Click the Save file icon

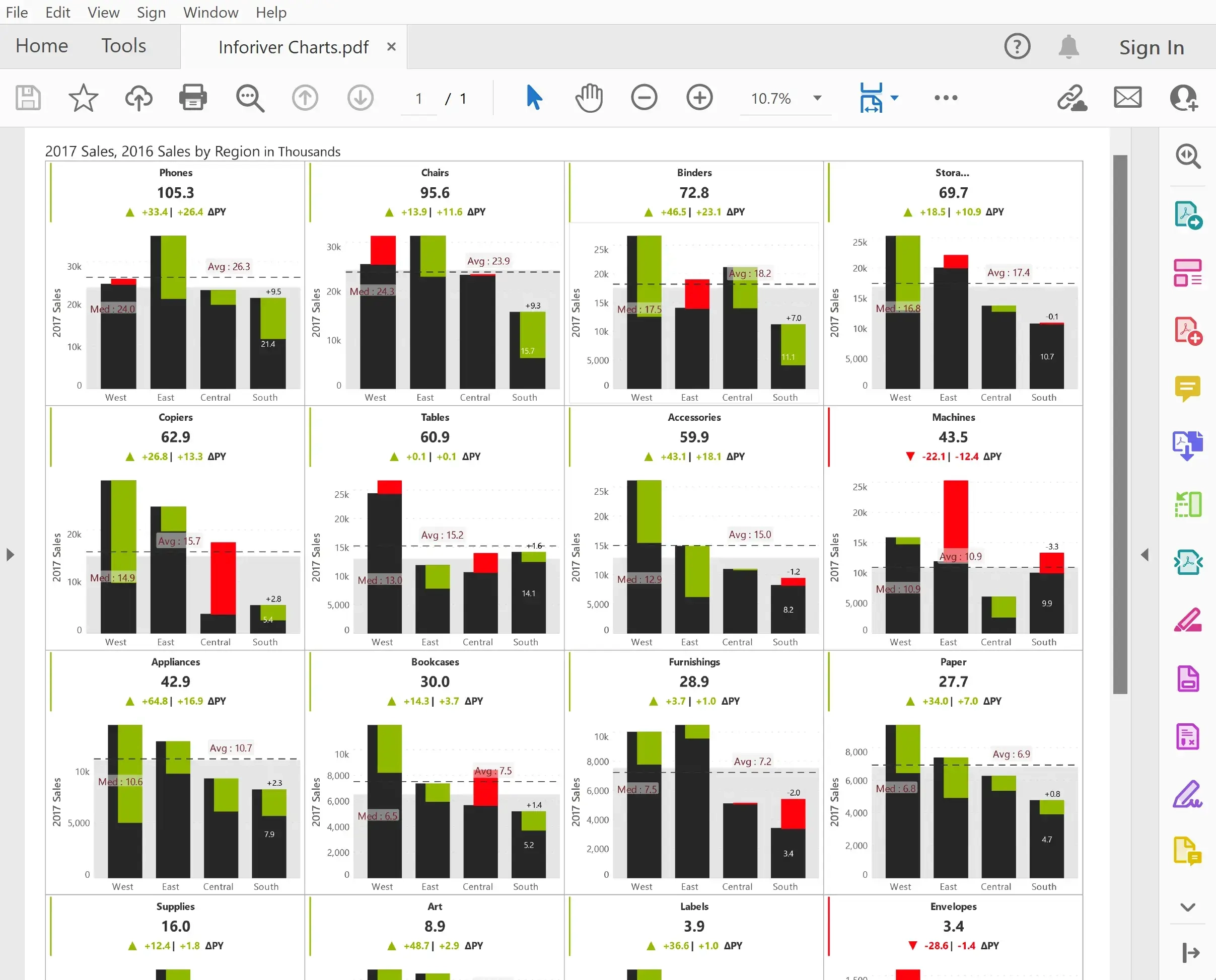28,98
